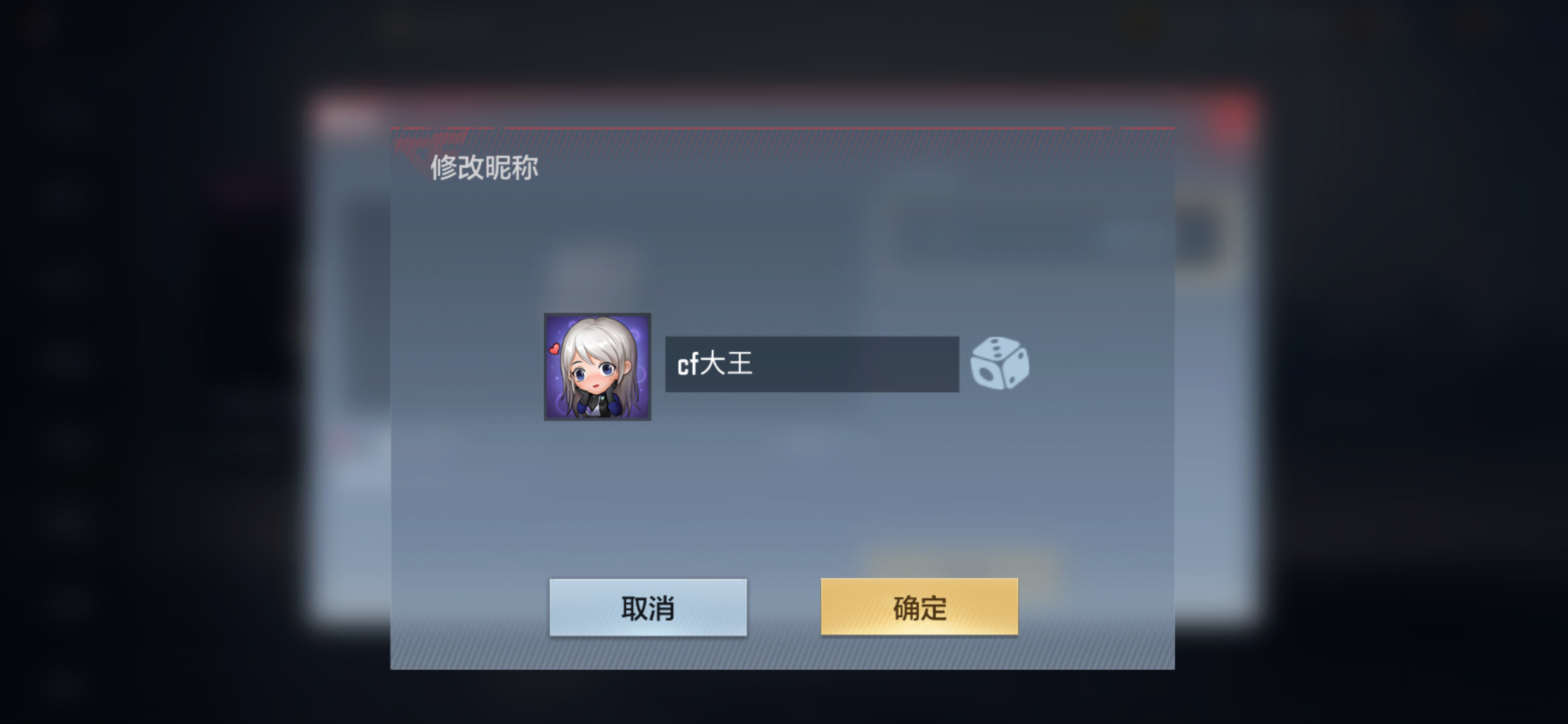This screenshot has height=724, width=1568.
Task: Click empty right side of nickname field
Action: pos(871,364)
